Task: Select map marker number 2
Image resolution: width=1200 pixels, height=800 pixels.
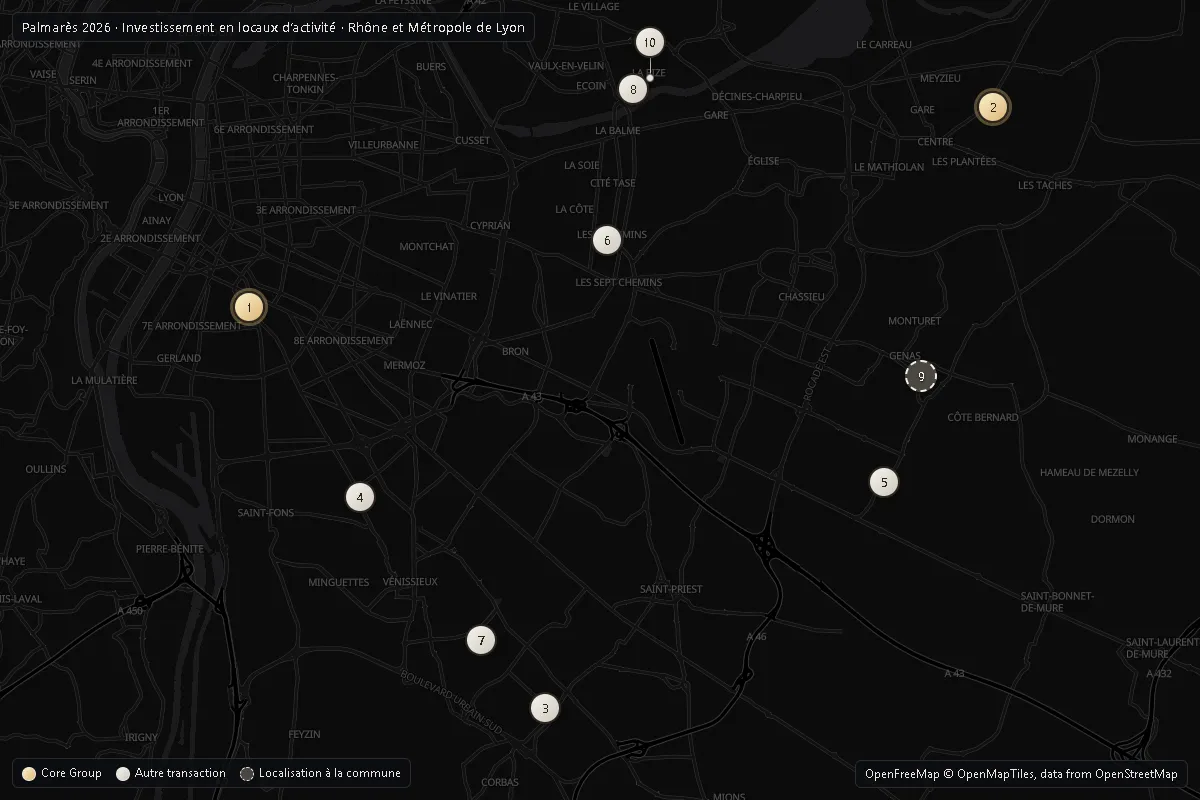Action: [x=993, y=108]
